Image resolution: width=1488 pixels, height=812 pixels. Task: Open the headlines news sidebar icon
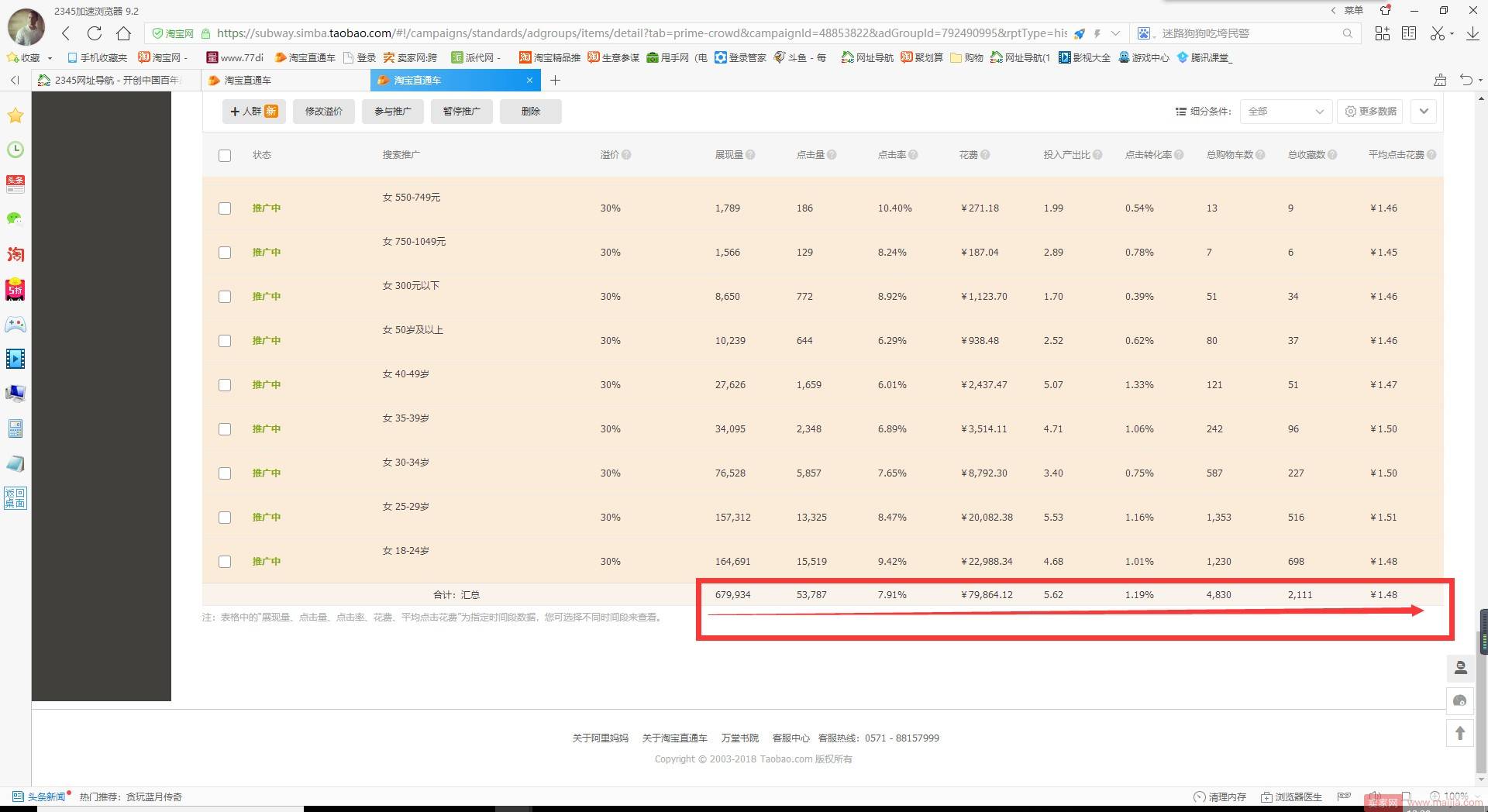coord(15,184)
